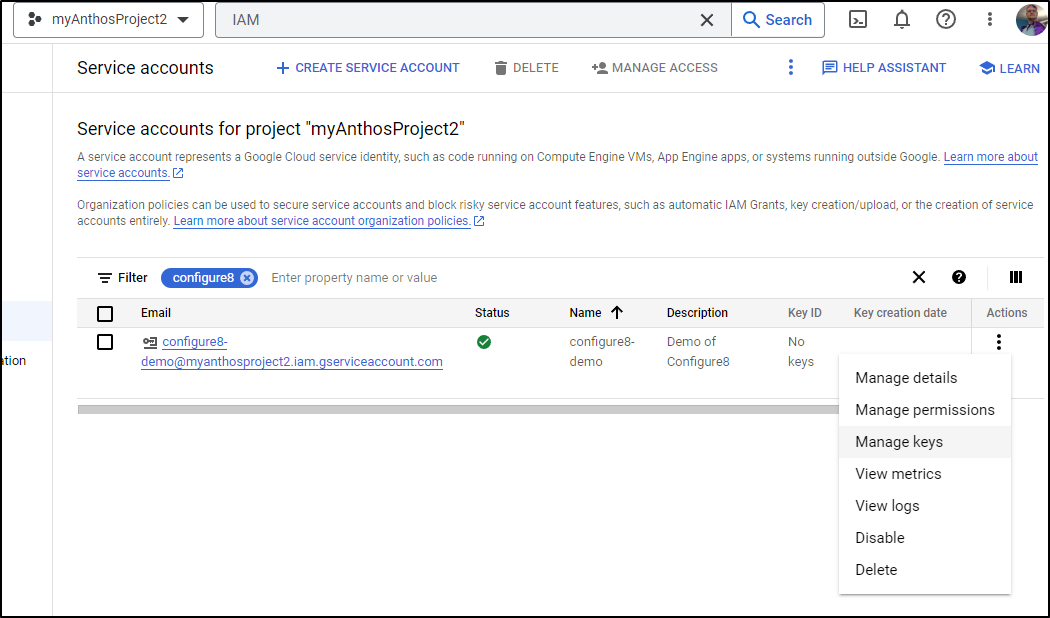Open the myAnthosProject2 project selector
Screen dimensions: 1050x618
pos(108,19)
